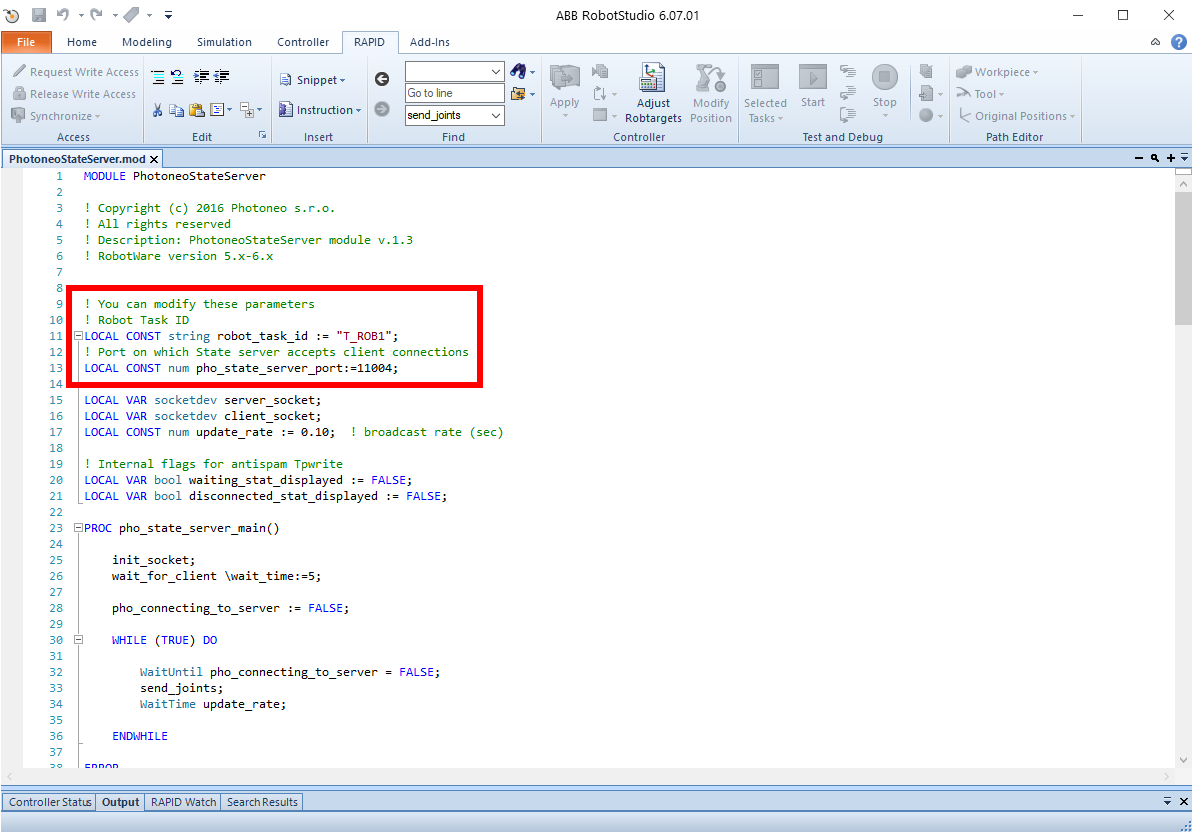Navigate forward with the right arrow icon

382,110
